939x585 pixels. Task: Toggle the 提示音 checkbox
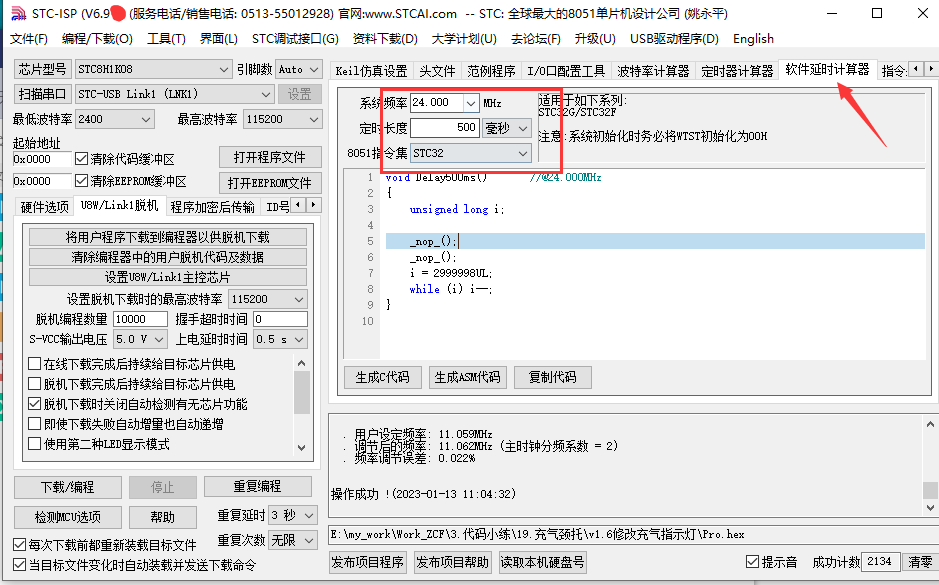pos(752,562)
